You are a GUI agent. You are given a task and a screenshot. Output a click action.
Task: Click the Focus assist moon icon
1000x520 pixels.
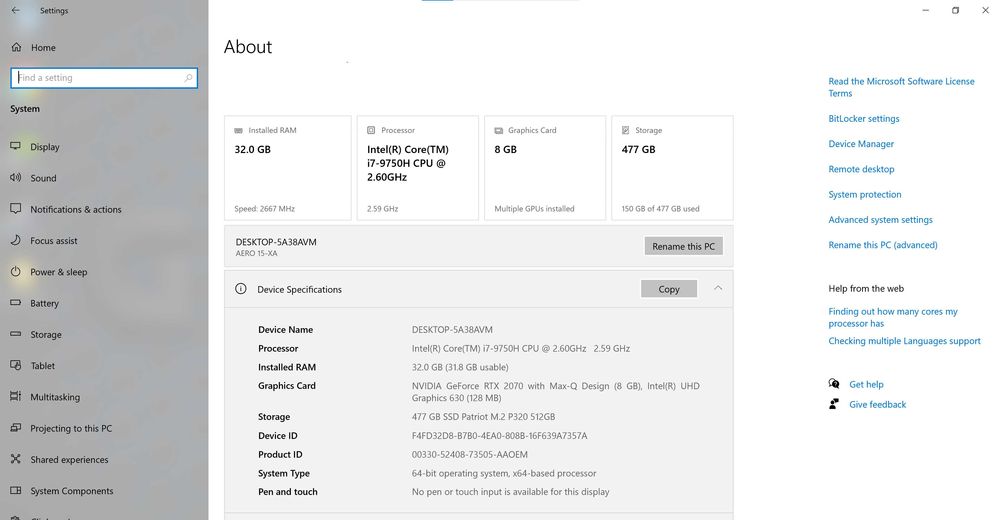pos(16,240)
